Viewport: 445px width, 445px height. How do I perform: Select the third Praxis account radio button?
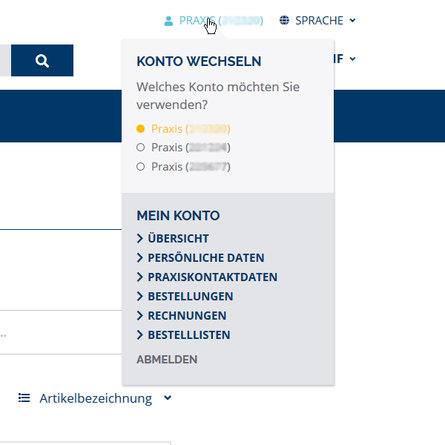(141, 166)
